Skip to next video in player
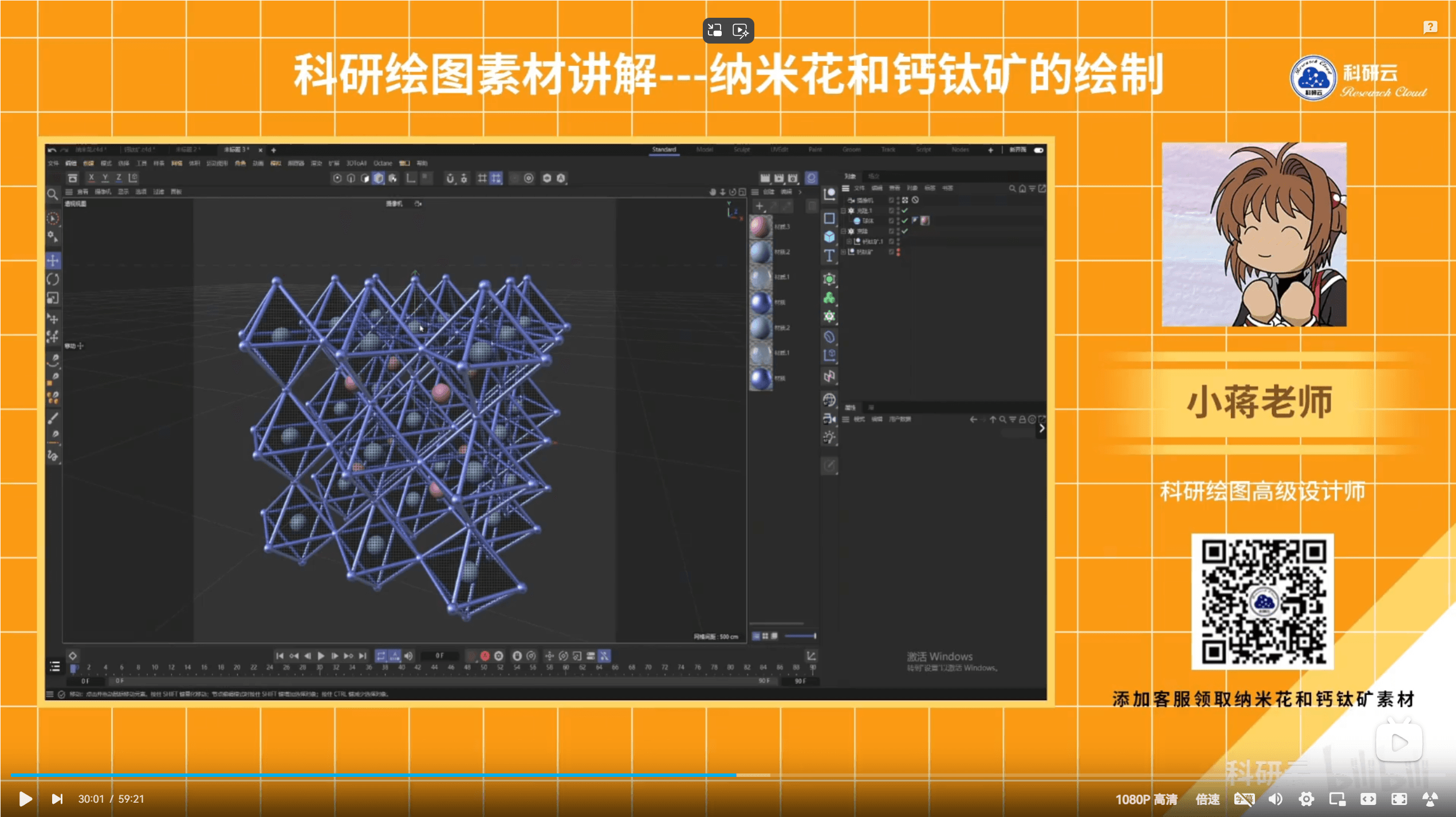The height and width of the screenshot is (817, 1456). [x=57, y=799]
